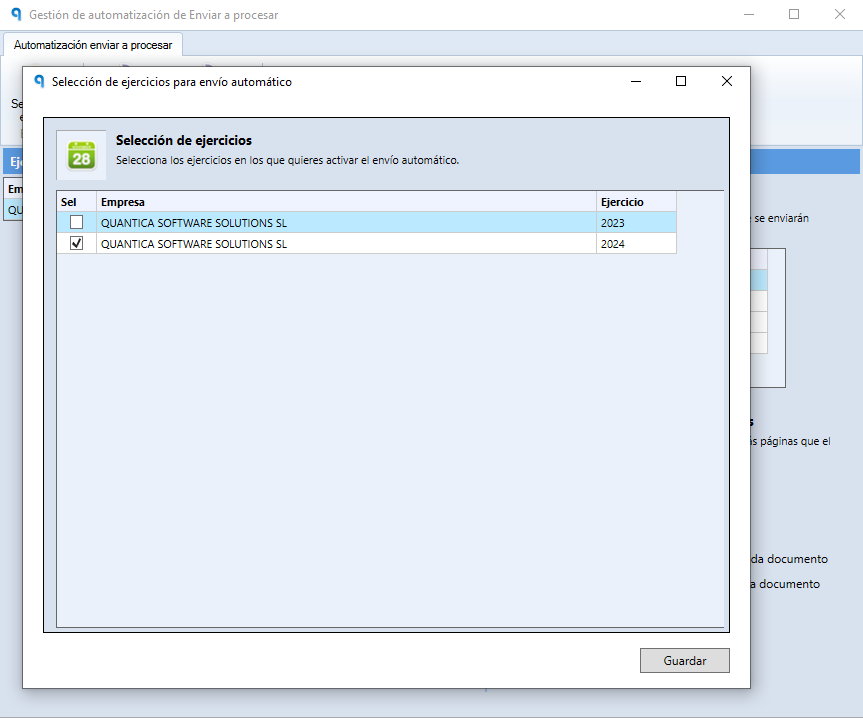Enable the checkbox for ejercicio 2023
This screenshot has height=718, width=863.
(x=77, y=222)
